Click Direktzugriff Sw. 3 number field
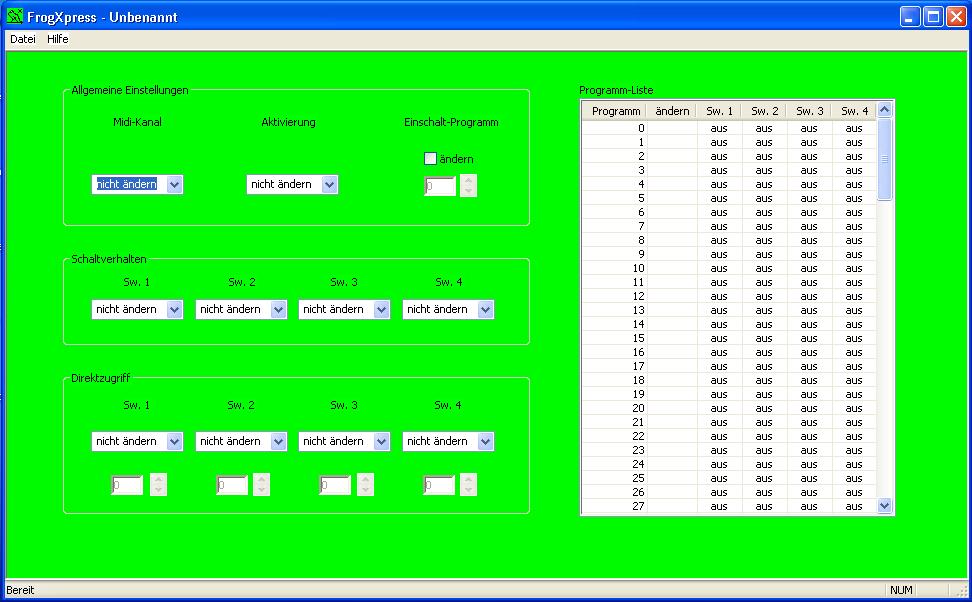This screenshot has width=972, height=602. (x=335, y=485)
